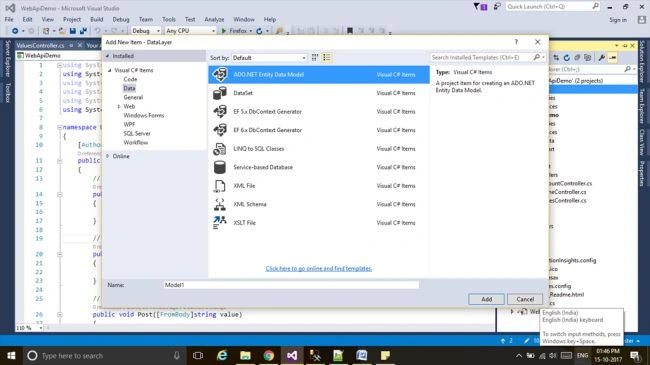This screenshot has height=365, width=650.
Task: Choose the DataSet template icon
Action: coord(219,93)
